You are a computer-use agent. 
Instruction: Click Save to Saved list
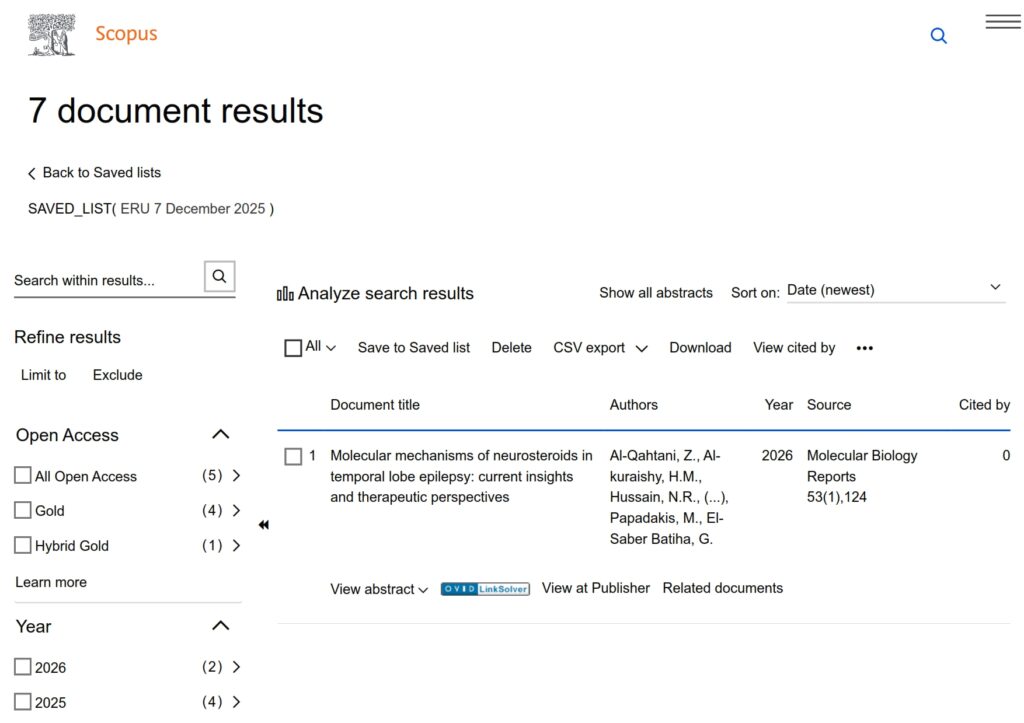[414, 348]
